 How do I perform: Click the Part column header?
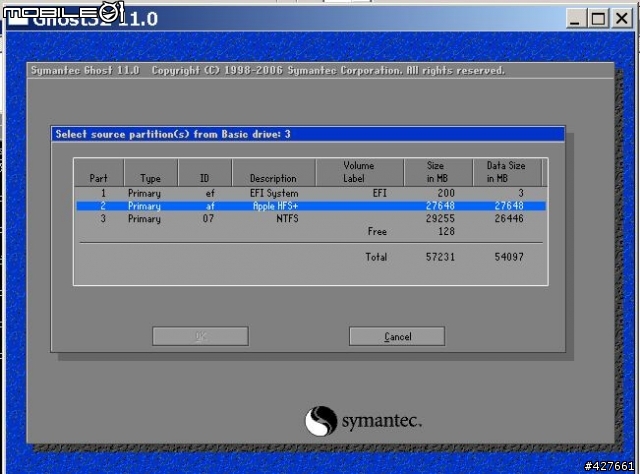99,173
